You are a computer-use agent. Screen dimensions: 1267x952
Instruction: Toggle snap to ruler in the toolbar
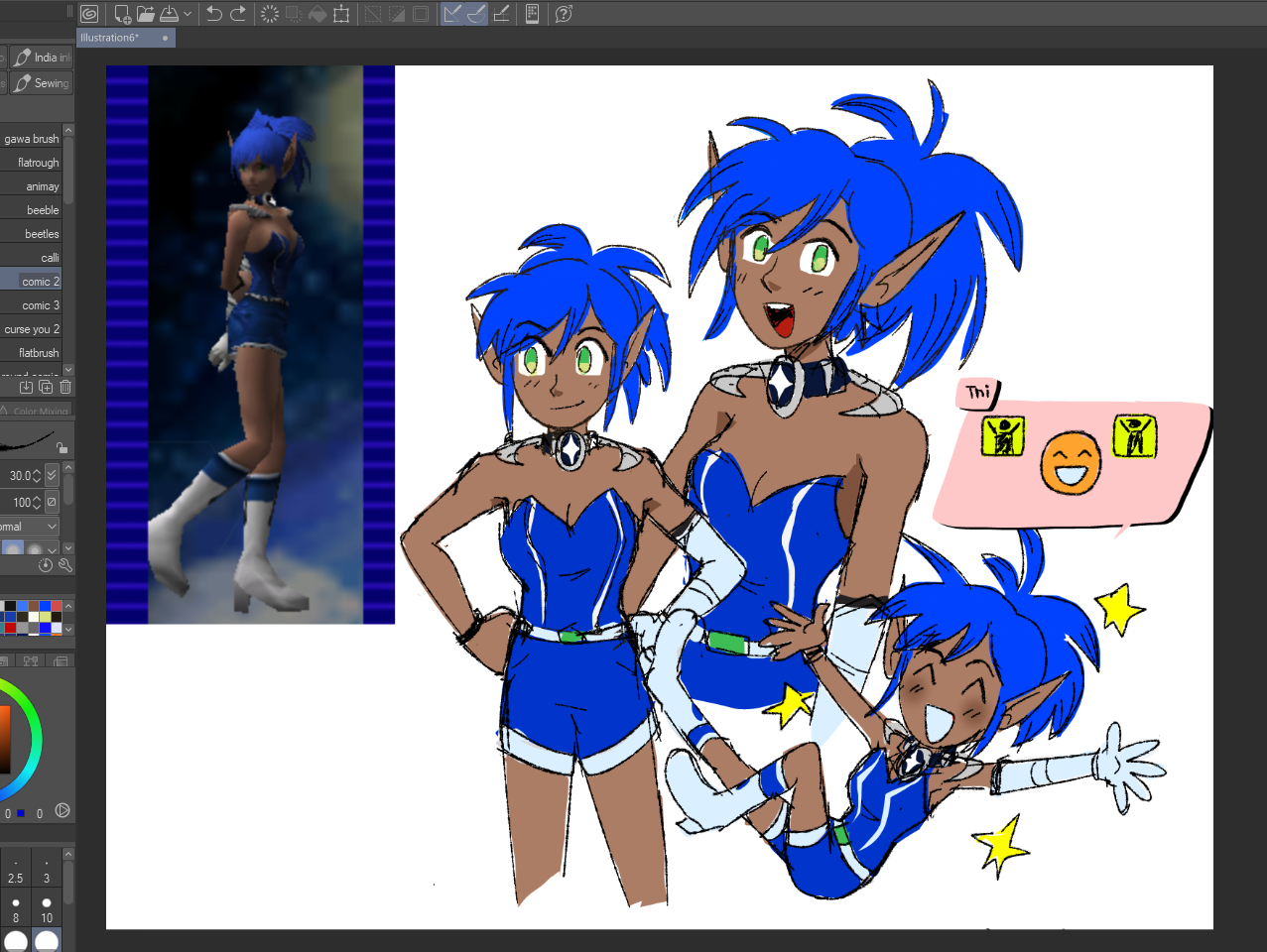tap(452, 14)
